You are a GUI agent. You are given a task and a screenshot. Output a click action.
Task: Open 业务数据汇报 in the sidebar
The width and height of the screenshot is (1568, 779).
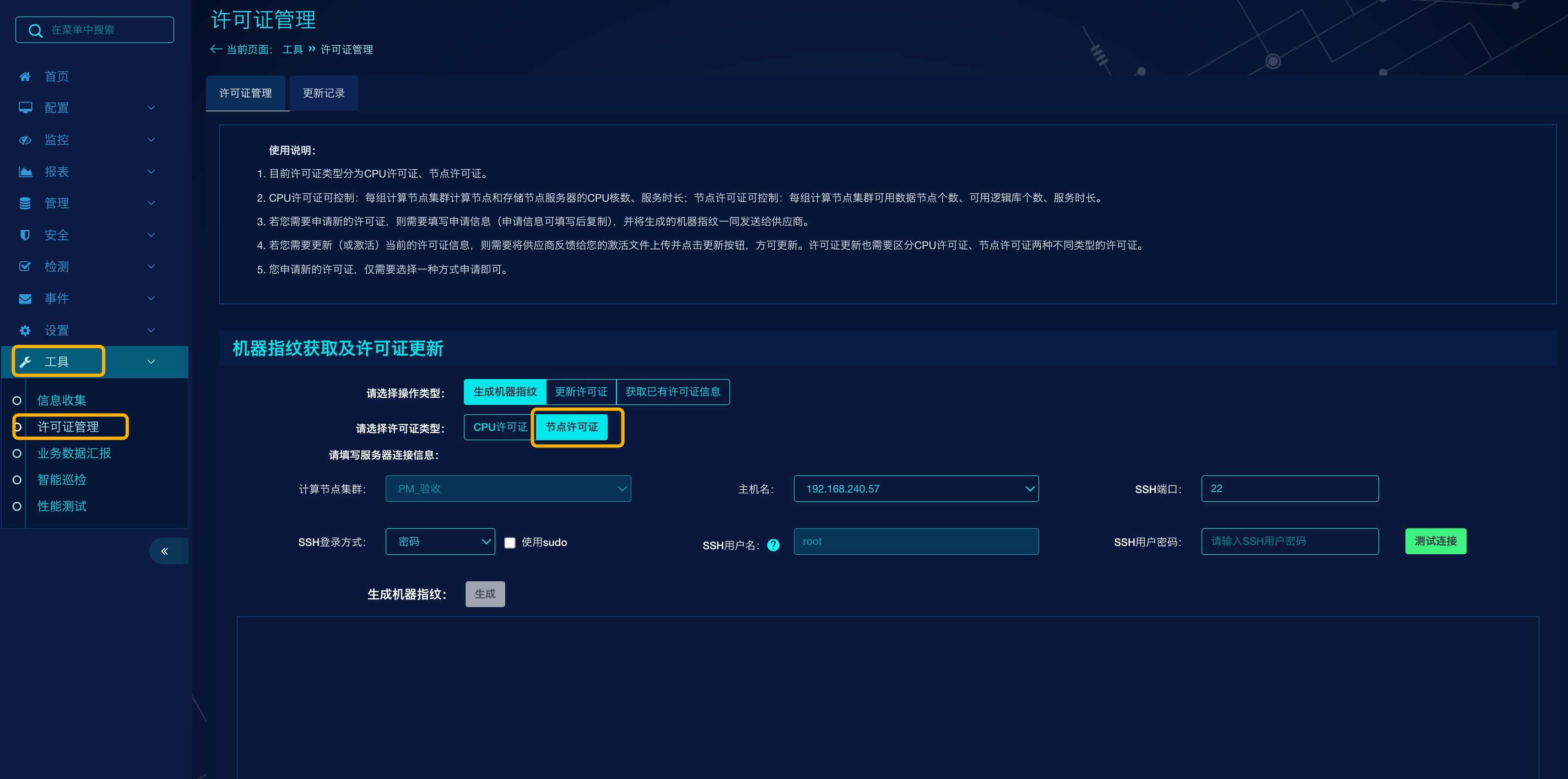coord(74,453)
